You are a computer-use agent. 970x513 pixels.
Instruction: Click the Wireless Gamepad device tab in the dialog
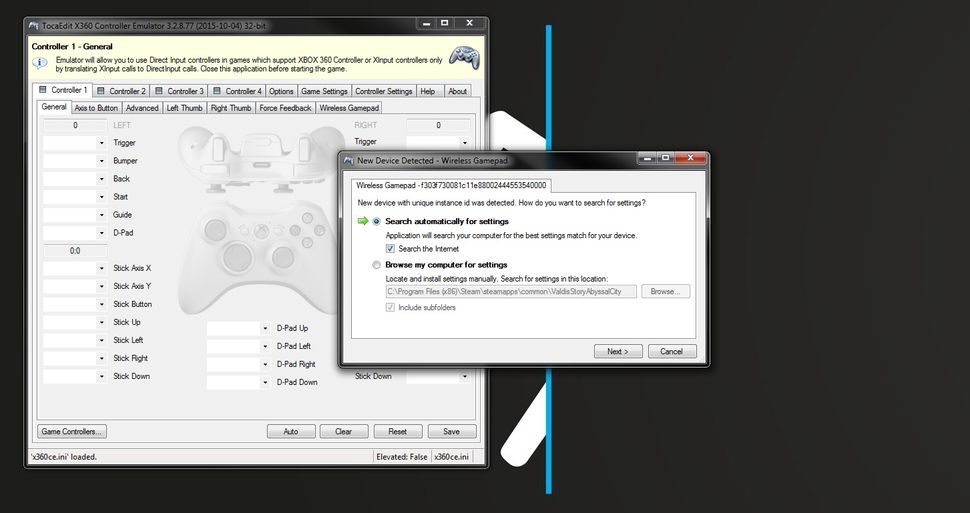tap(451, 186)
